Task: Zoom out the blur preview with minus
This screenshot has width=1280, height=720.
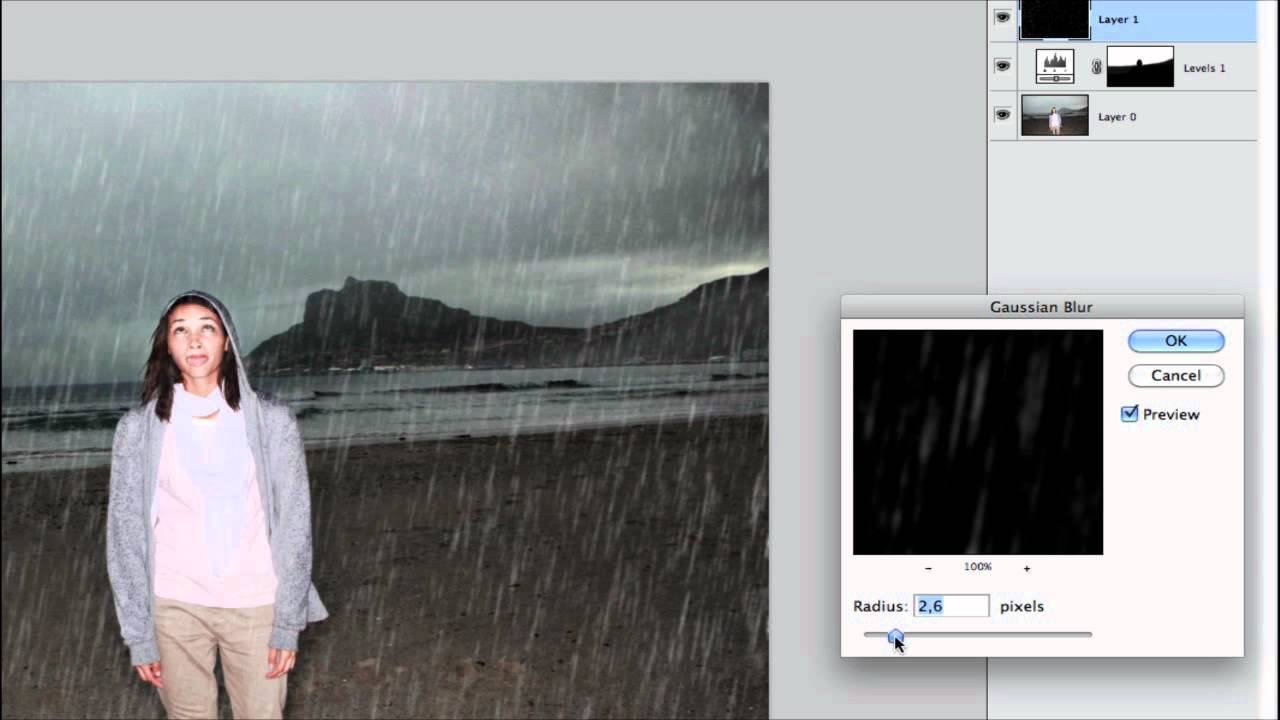Action: 928,568
